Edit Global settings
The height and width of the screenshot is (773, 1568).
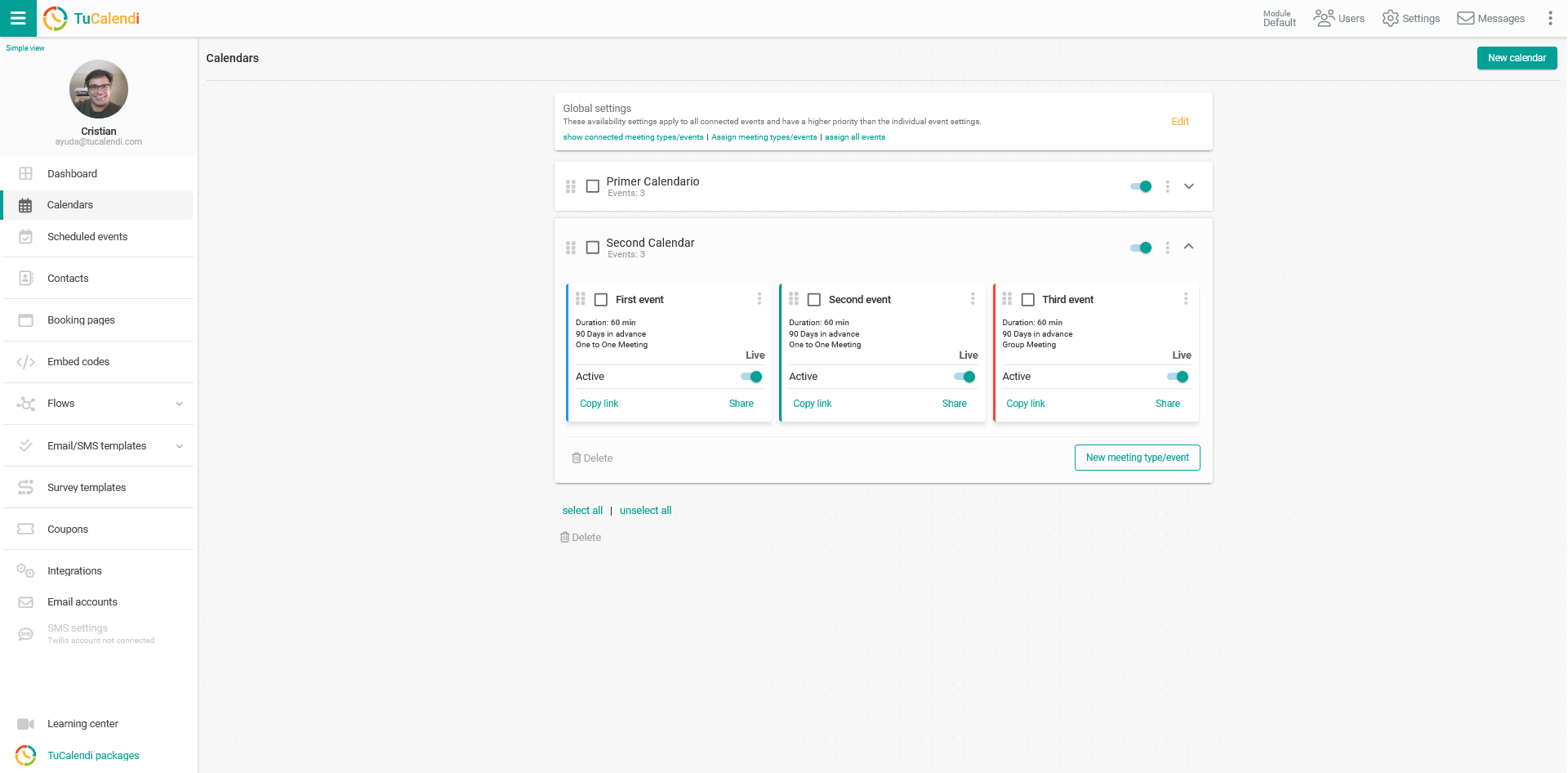coord(1180,122)
